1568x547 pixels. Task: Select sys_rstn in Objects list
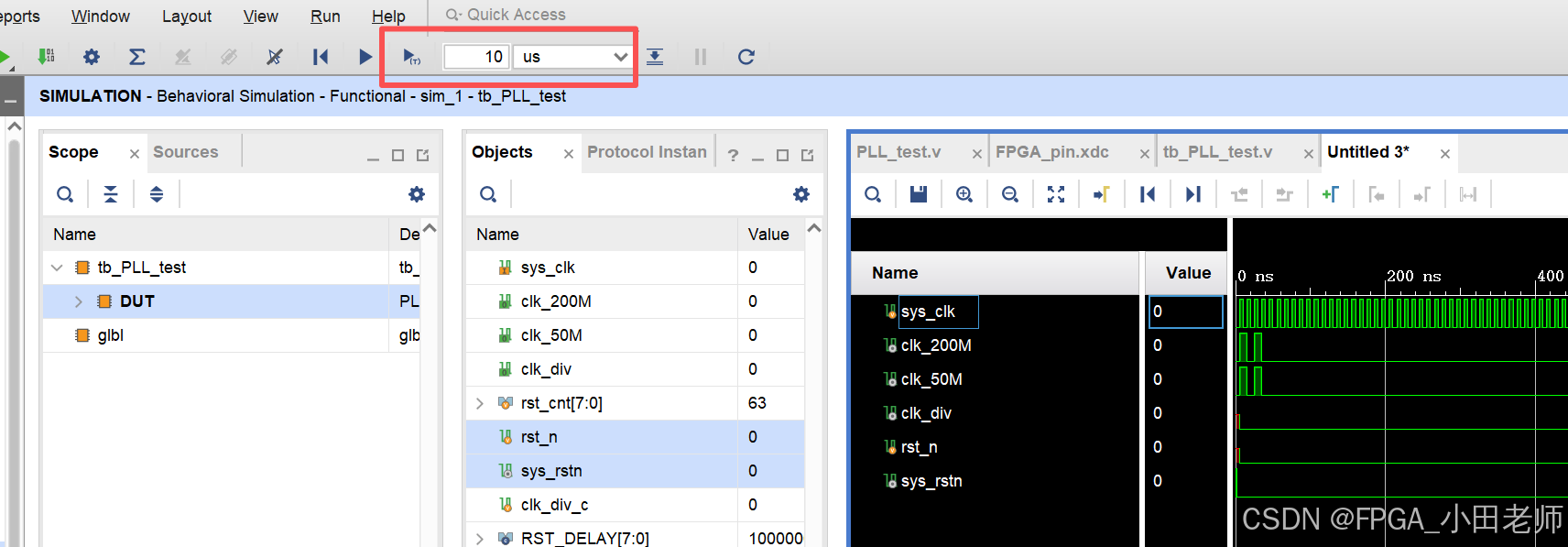[551, 471]
